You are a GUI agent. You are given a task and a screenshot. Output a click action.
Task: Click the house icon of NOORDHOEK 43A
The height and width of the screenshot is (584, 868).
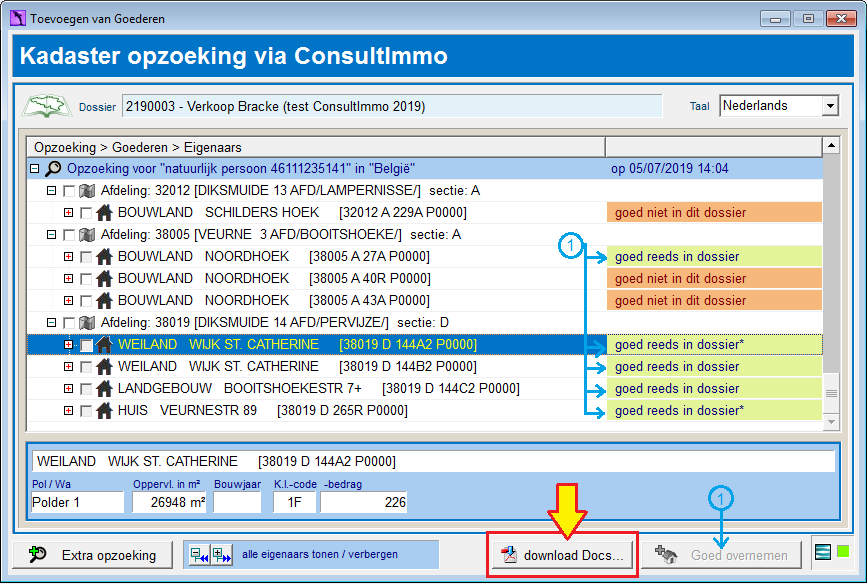[104, 301]
